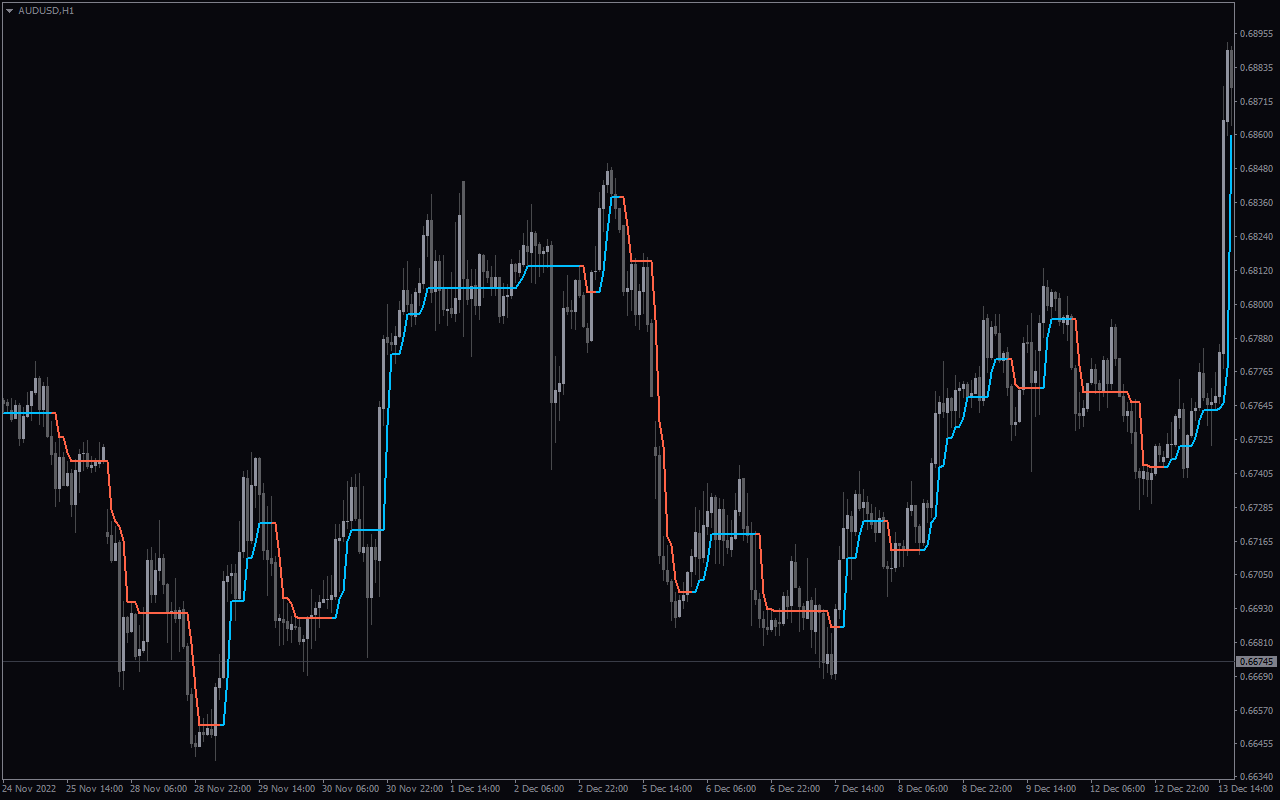This screenshot has width=1280, height=800.
Task: Click price level 0.68955 on the scale
Action: click(1258, 34)
